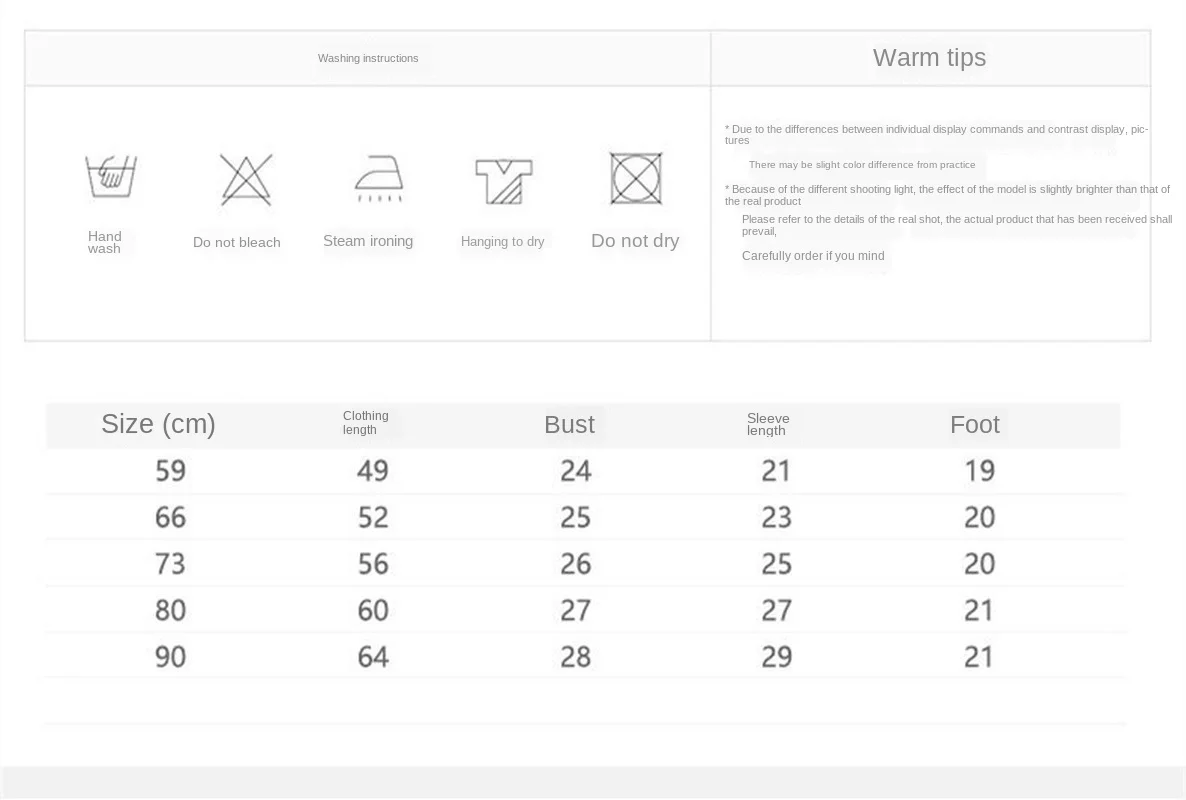Click the Sleeve length column header
The height and width of the screenshot is (800, 1186).
(767, 424)
